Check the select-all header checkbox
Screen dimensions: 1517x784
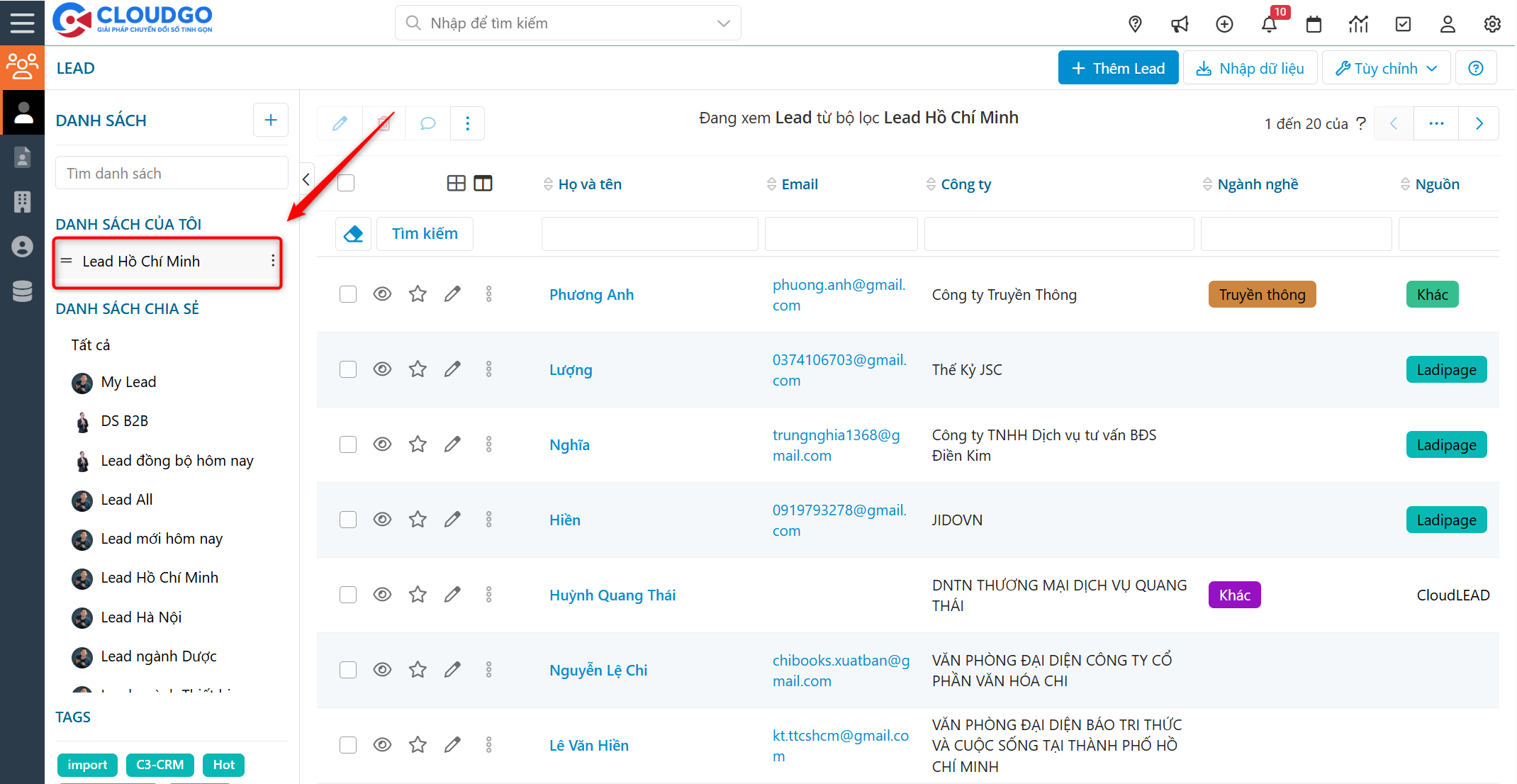346,183
